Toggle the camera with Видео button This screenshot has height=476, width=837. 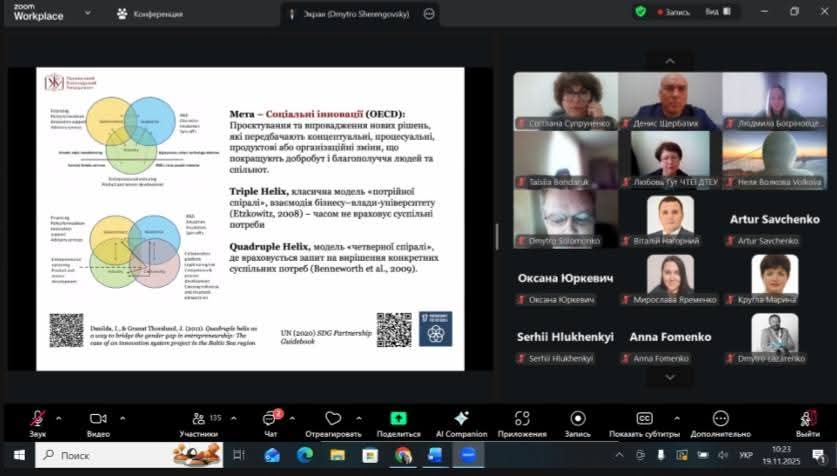click(98, 419)
